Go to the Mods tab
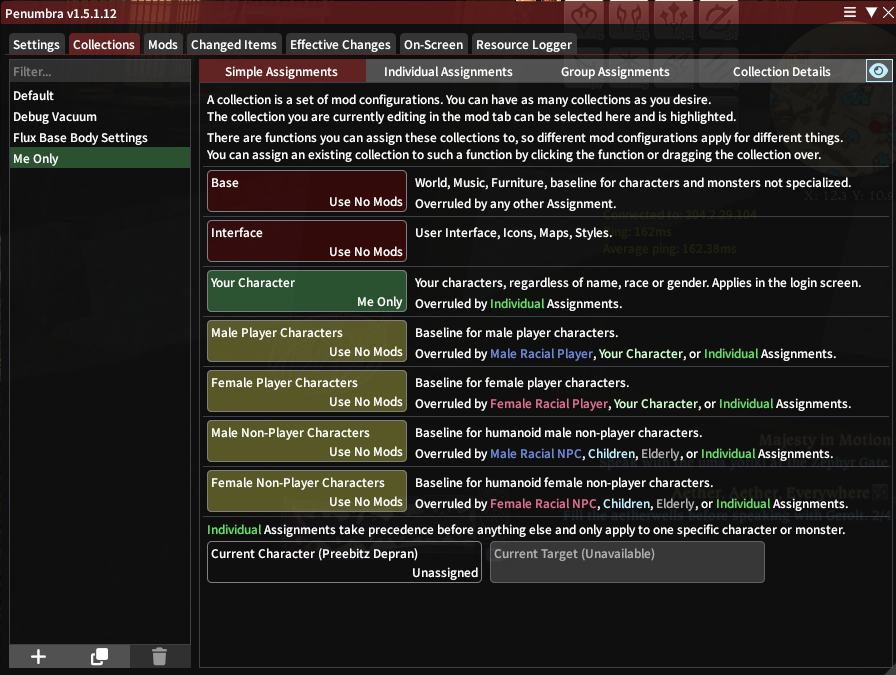Viewport: 896px width, 675px height. point(163,45)
